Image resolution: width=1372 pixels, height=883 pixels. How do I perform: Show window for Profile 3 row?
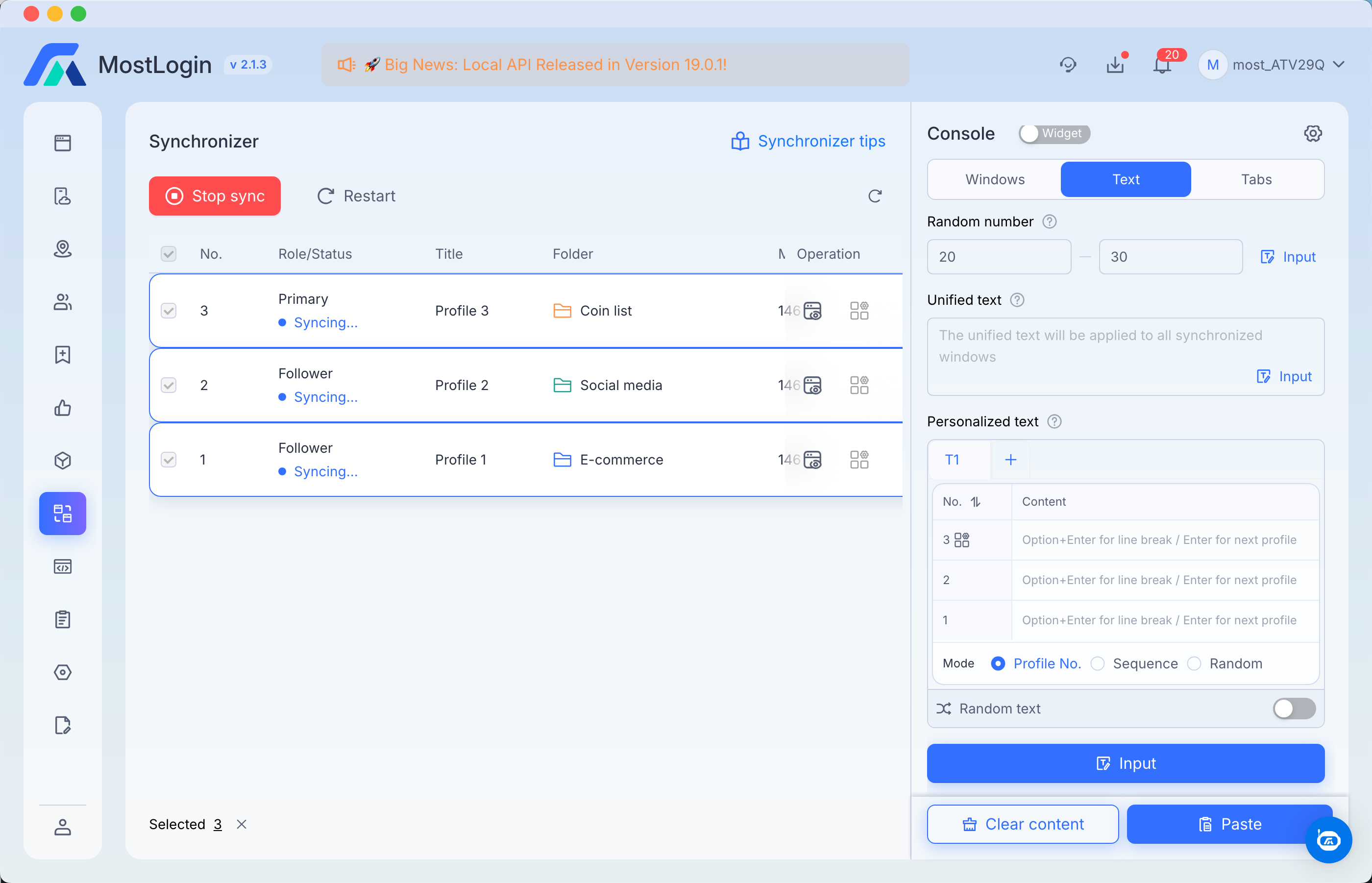pyautogui.click(x=812, y=311)
